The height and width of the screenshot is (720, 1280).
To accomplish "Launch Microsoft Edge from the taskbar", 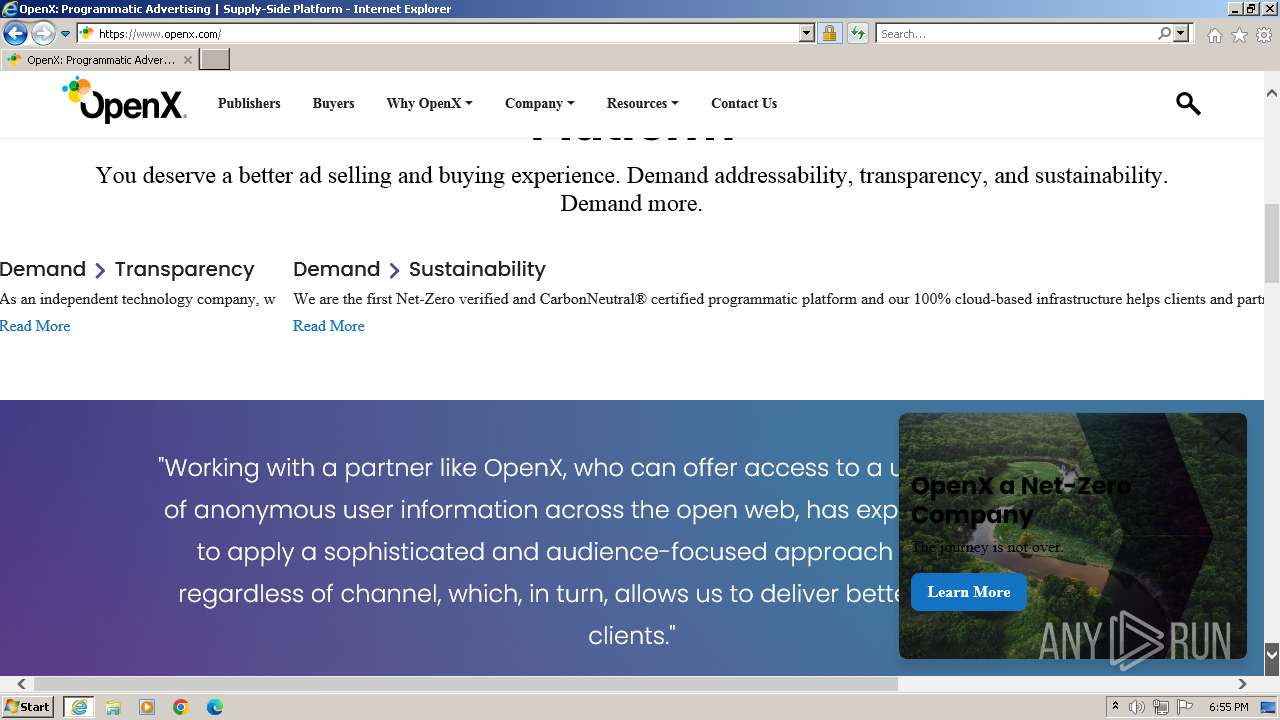I will (x=215, y=707).
